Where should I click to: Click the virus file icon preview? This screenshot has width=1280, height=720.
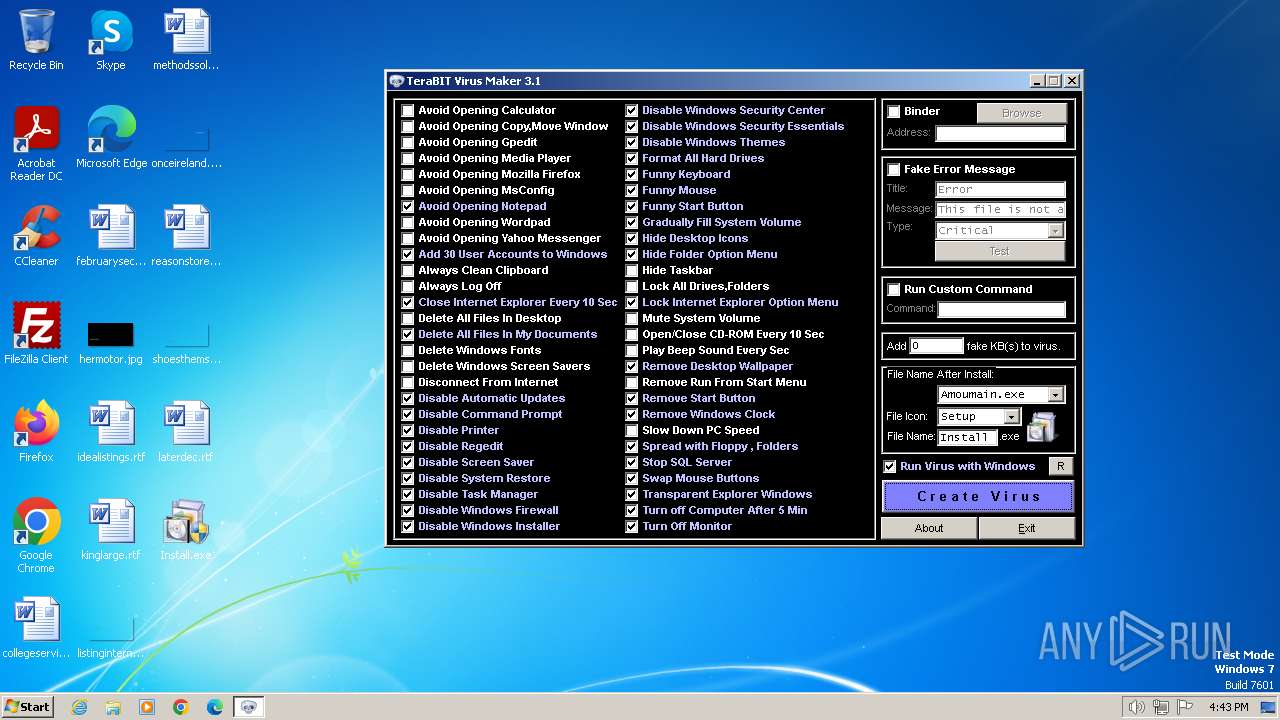click(x=1041, y=425)
